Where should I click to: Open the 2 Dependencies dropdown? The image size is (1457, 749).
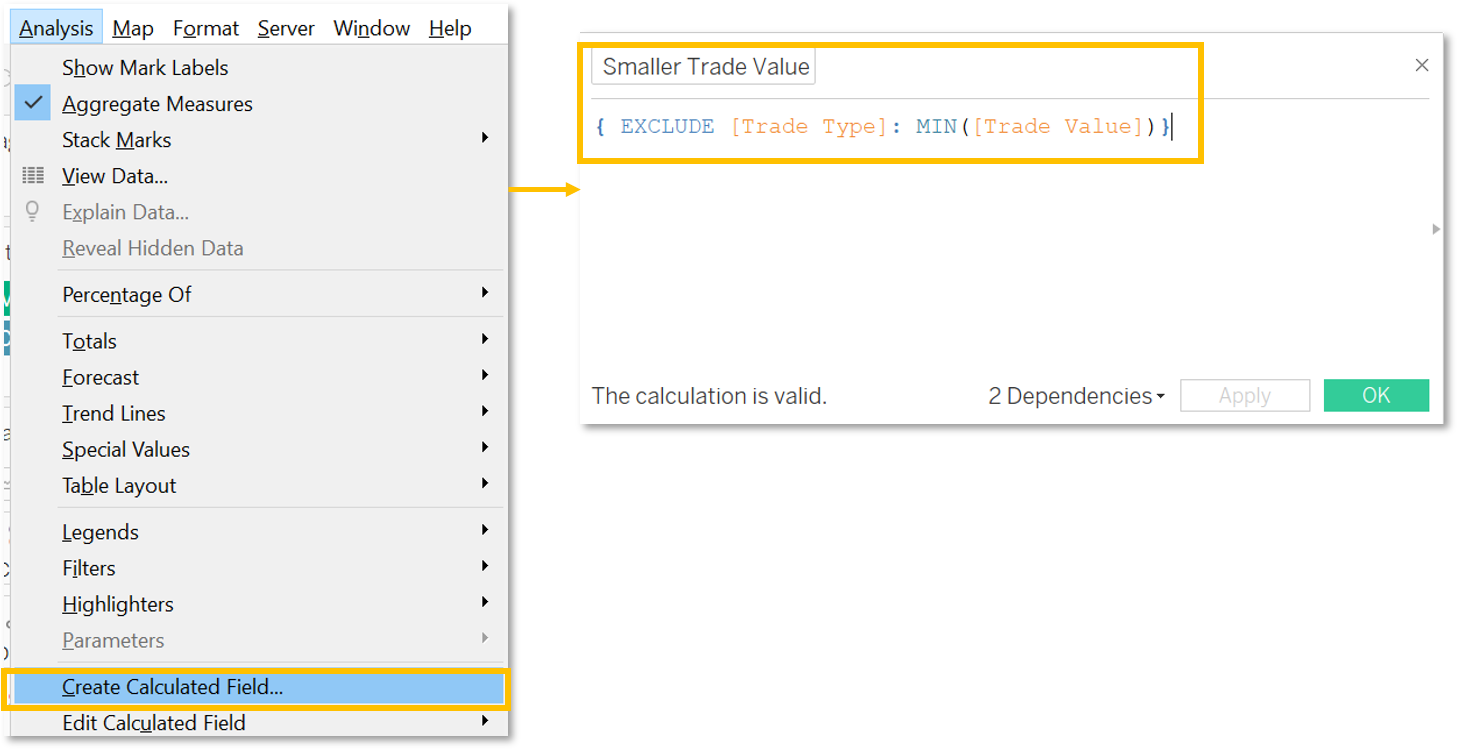[1076, 396]
